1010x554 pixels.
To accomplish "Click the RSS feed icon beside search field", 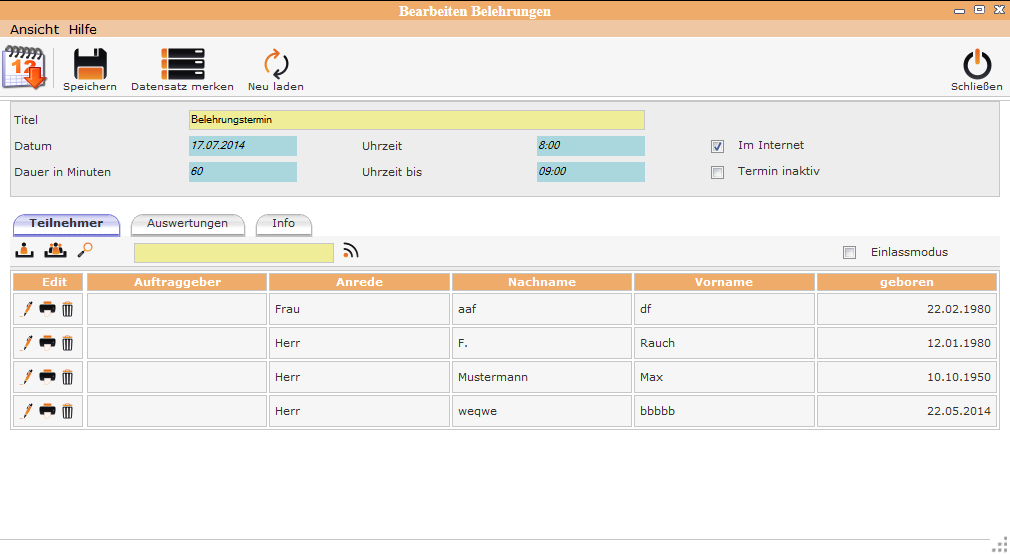I will (350, 251).
